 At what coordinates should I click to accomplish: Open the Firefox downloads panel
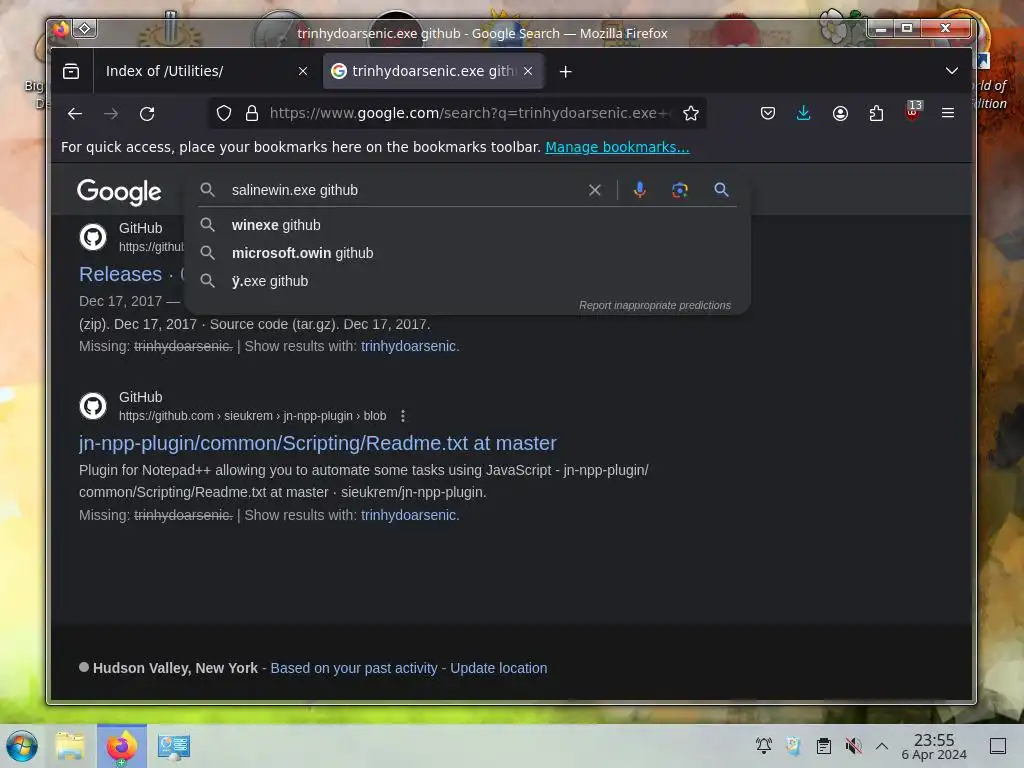804,114
